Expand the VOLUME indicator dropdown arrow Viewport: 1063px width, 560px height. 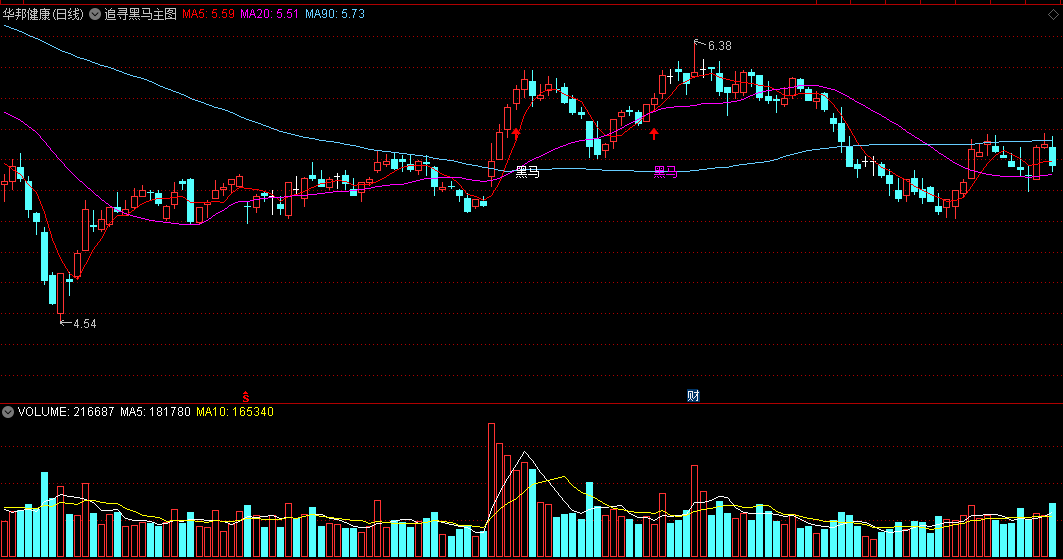[8, 412]
